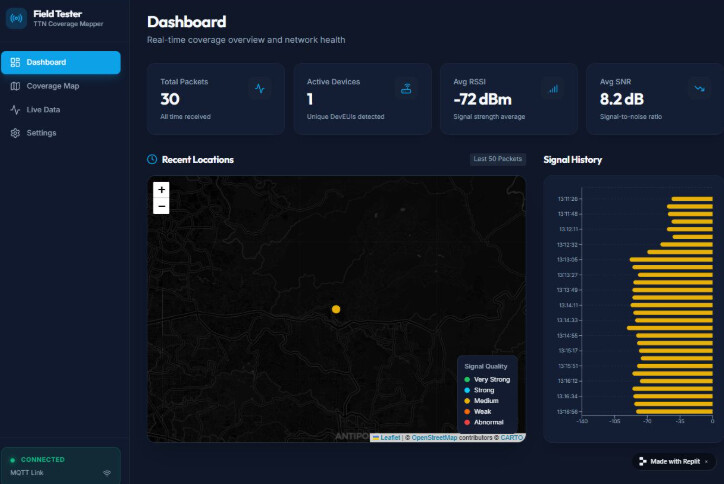Click the trend icon on Avg SNR card
Screen dimensions: 724x484
click(698, 88)
